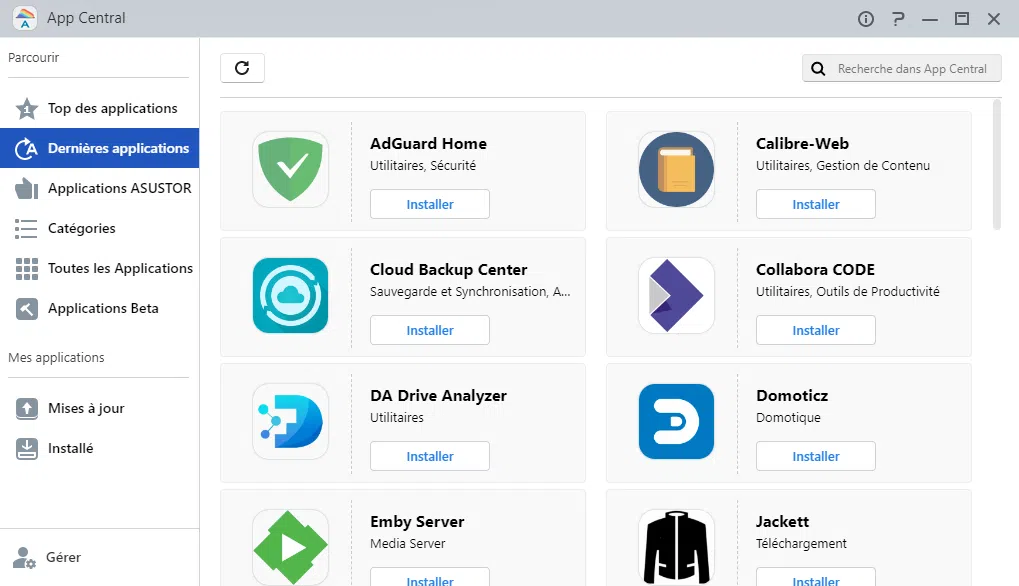Image resolution: width=1019 pixels, height=586 pixels.
Task: Click the Domoticz app icon
Action: coord(676,421)
